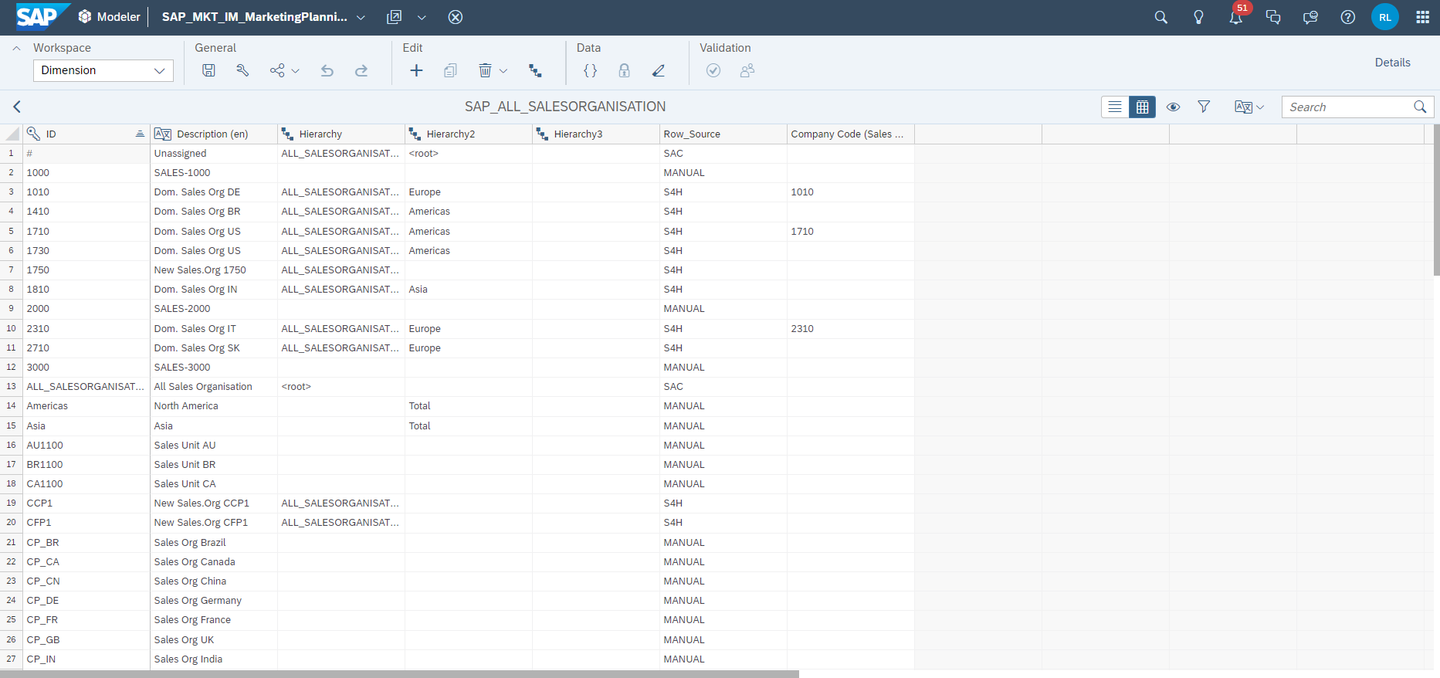The width and height of the screenshot is (1440, 678).
Task: Open the discussions chat icon
Action: click(1273, 17)
